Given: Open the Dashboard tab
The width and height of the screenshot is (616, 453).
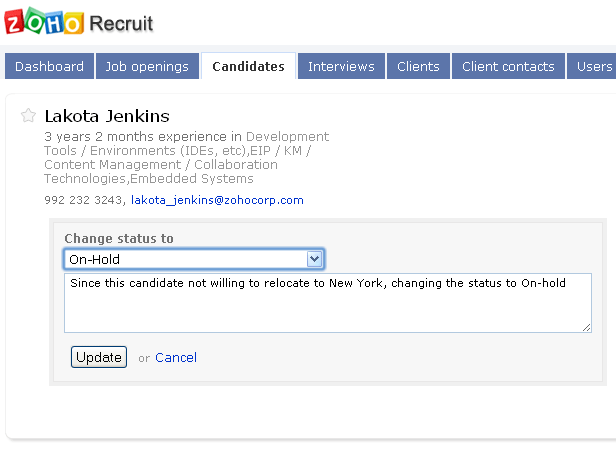Looking at the screenshot, I should coord(50,66).
